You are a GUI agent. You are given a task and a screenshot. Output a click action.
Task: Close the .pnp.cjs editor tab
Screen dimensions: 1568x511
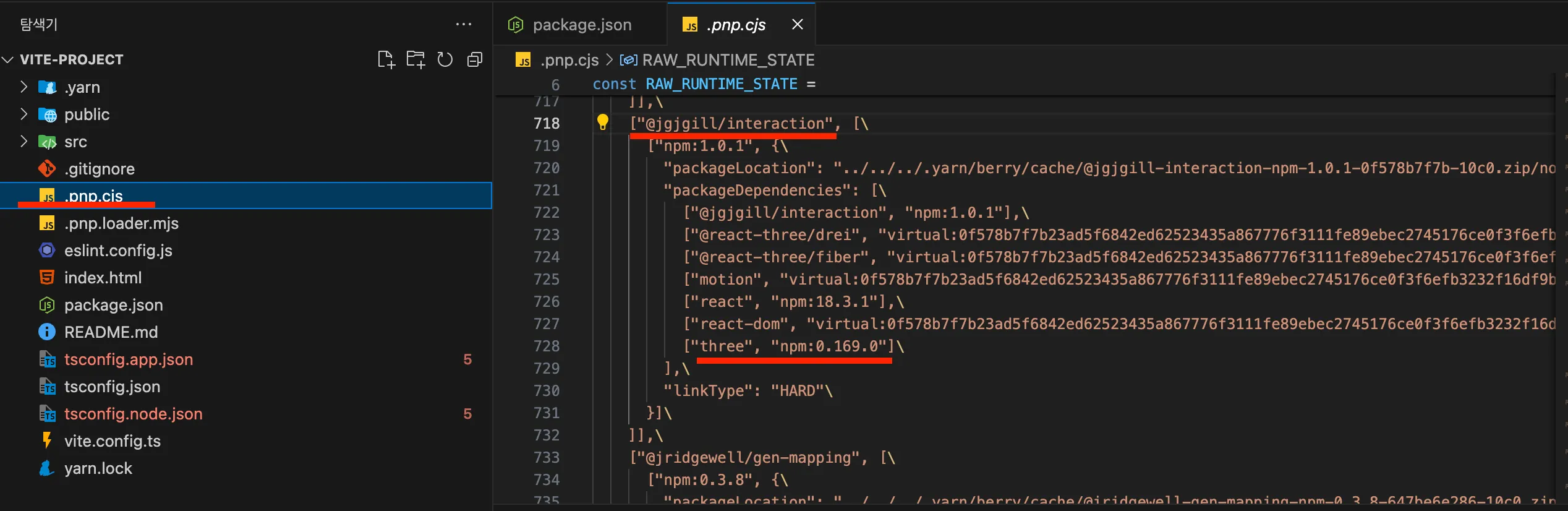click(x=798, y=24)
